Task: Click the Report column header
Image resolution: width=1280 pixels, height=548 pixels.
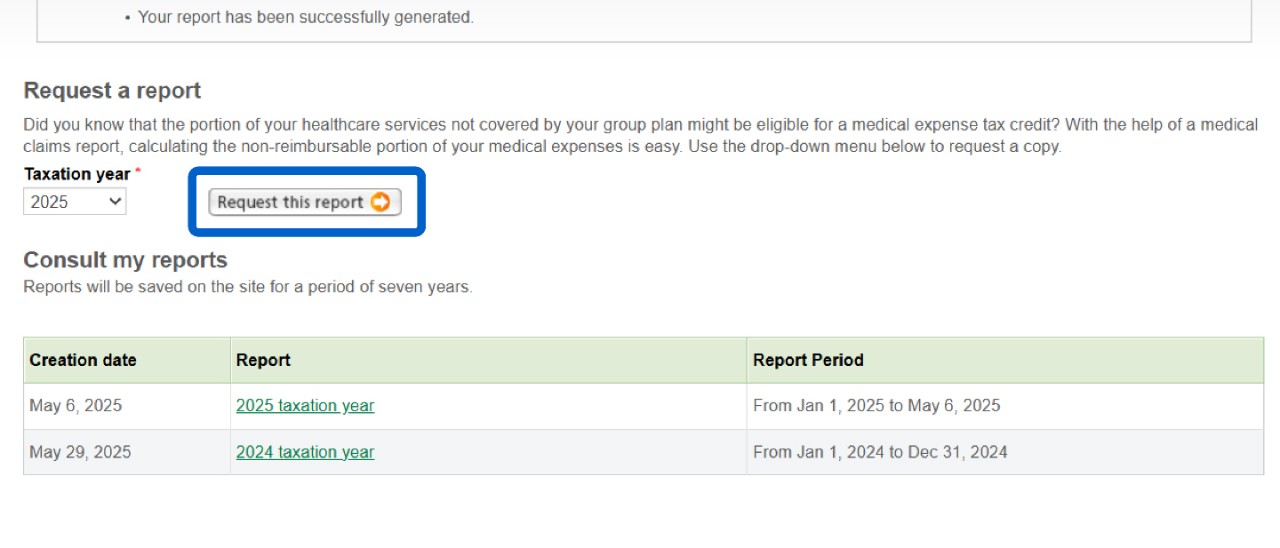Action: [x=263, y=360]
